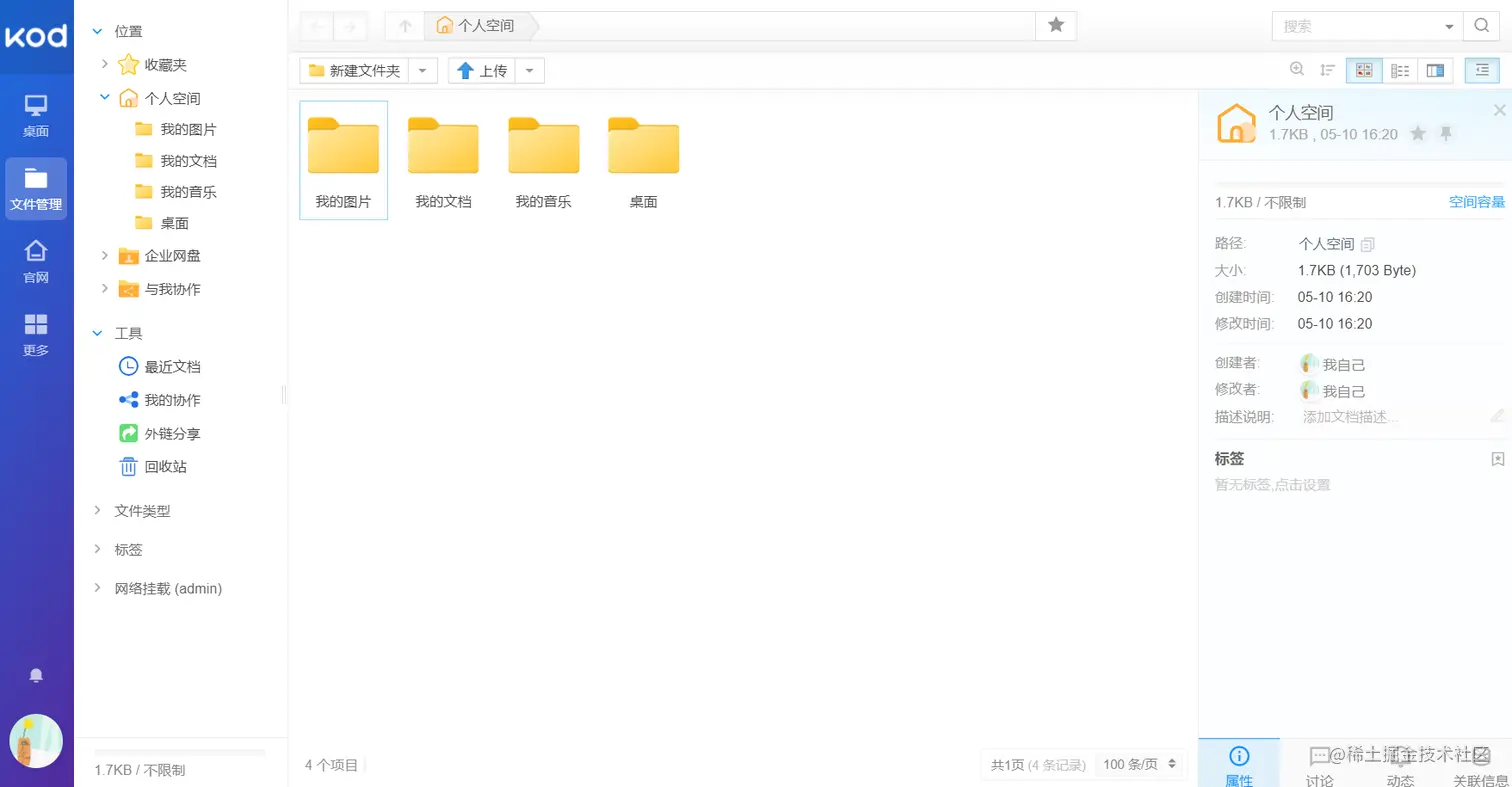The width and height of the screenshot is (1512, 787).
Task: Collapse the 个人空间 tree node
Action: click(105, 98)
